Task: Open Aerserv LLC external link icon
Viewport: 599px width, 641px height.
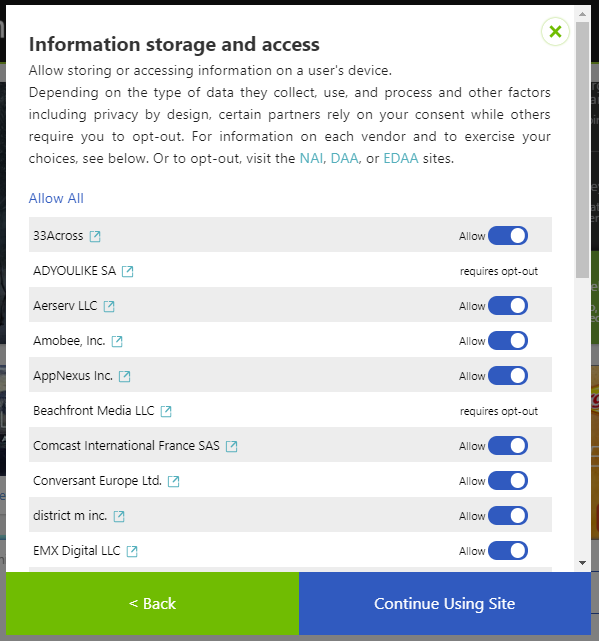Action: click(x=109, y=306)
